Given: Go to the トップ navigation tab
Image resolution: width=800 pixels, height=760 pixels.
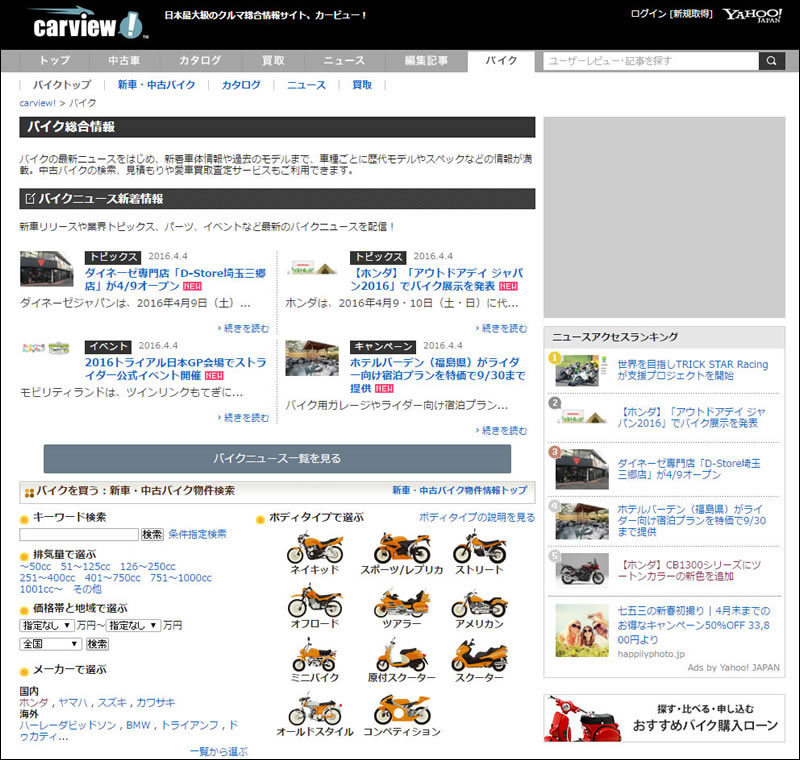Looking at the screenshot, I should click(55, 61).
